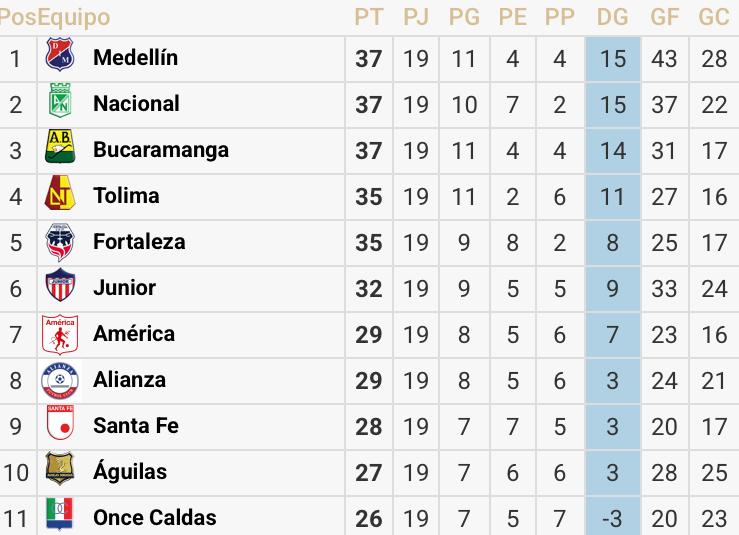Click the Alianza team crest
Viewport: 739px width, 535px height.
click(x=60, y=380)
